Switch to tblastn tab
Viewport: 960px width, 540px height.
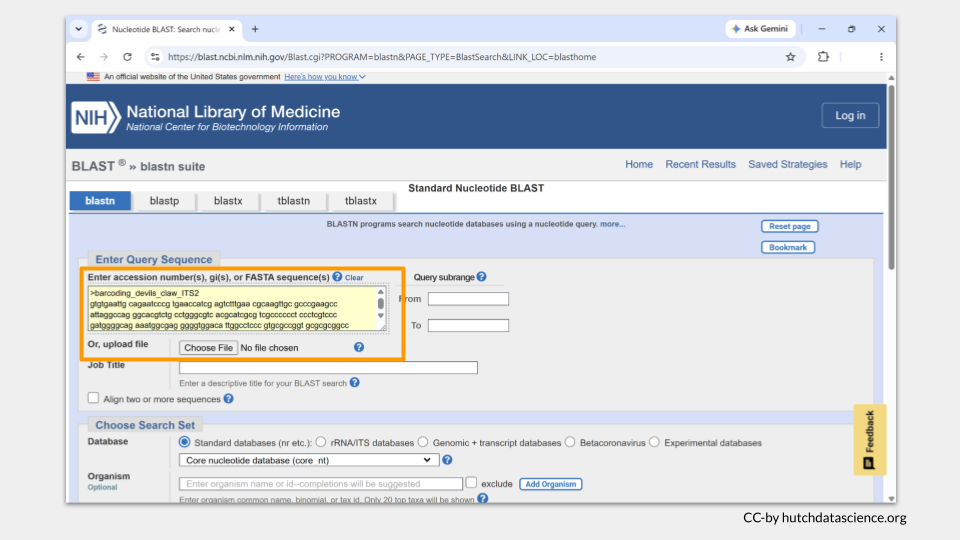(293, 201)
